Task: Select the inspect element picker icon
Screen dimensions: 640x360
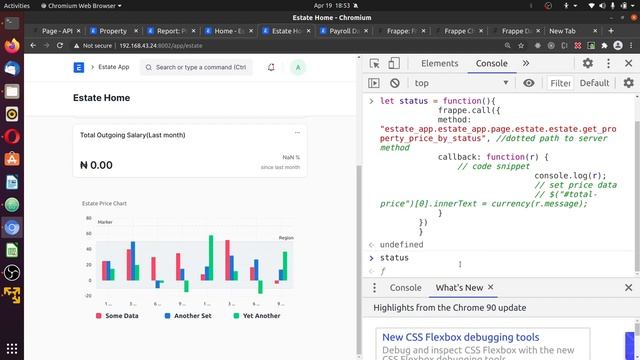Action: (x=374, y=63)
